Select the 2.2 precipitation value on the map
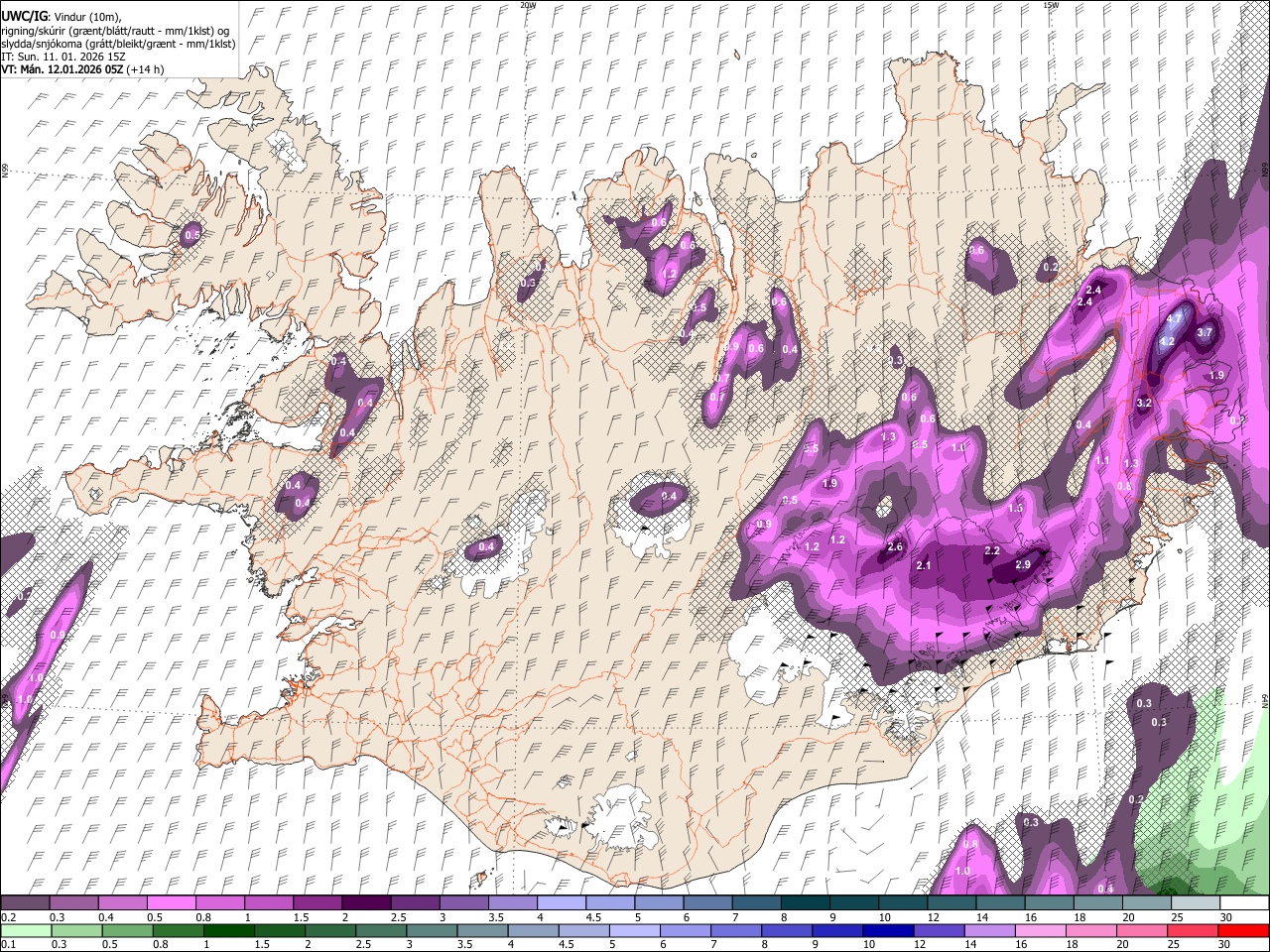This screenshot has width=1270, height=952. coord(992,550)
